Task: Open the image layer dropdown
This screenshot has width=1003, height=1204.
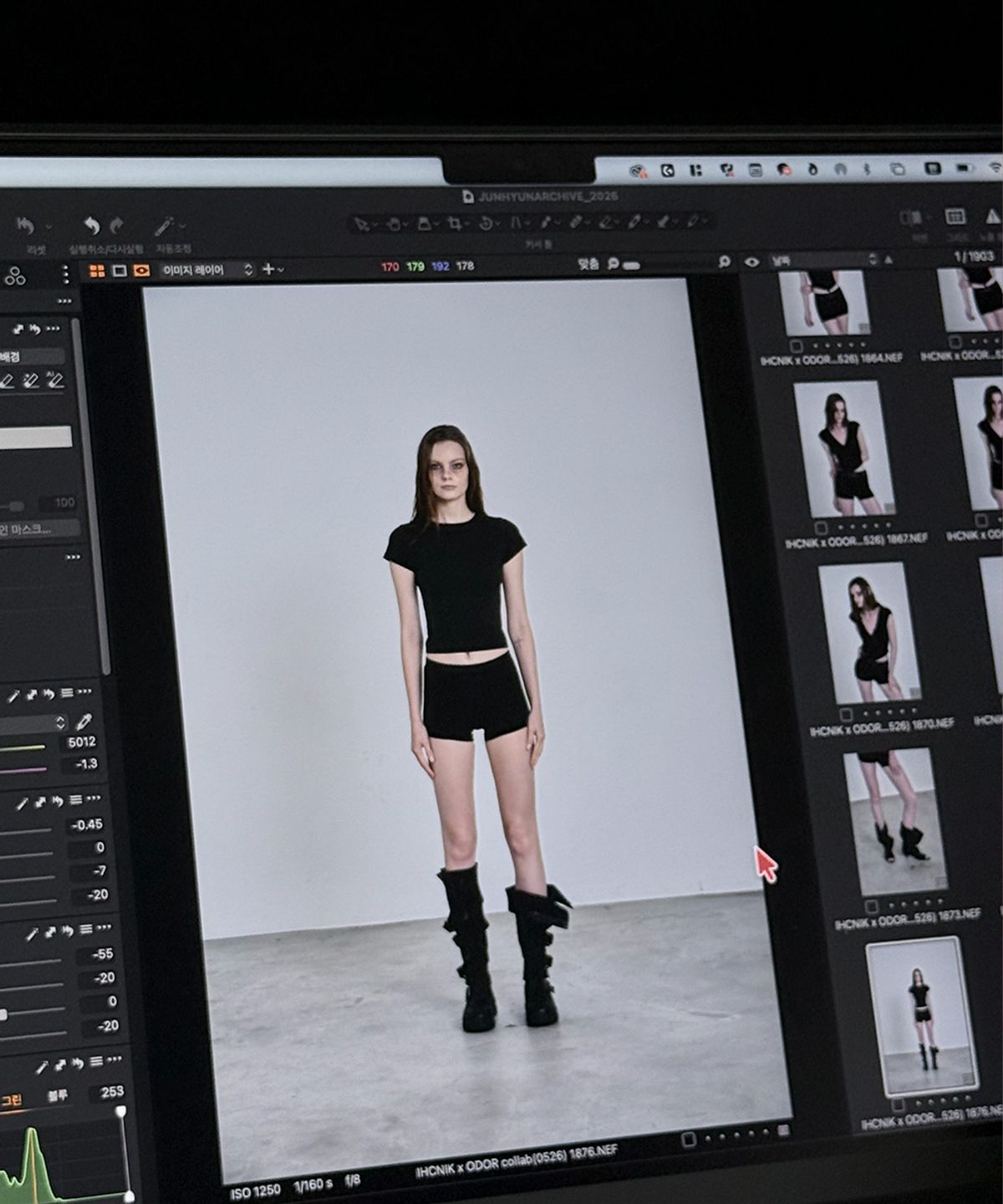Action: coord(206,270)
